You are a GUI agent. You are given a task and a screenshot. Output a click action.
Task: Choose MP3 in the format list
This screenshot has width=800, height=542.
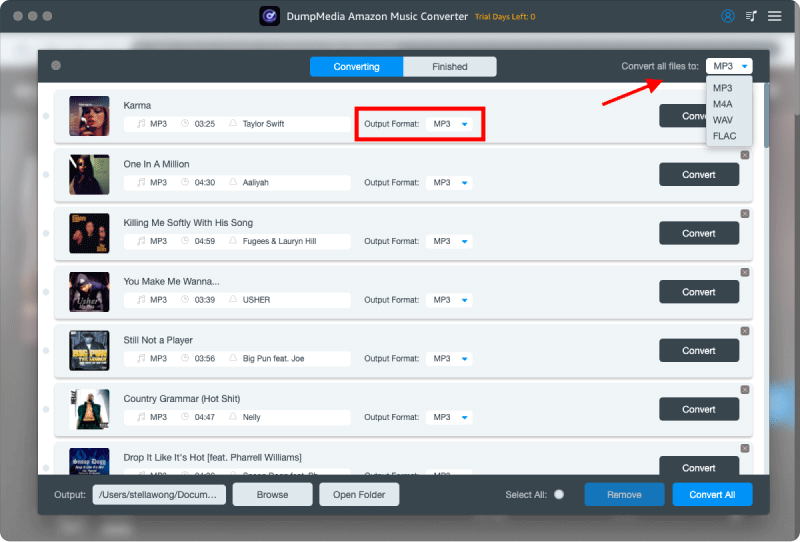[722, 88]
